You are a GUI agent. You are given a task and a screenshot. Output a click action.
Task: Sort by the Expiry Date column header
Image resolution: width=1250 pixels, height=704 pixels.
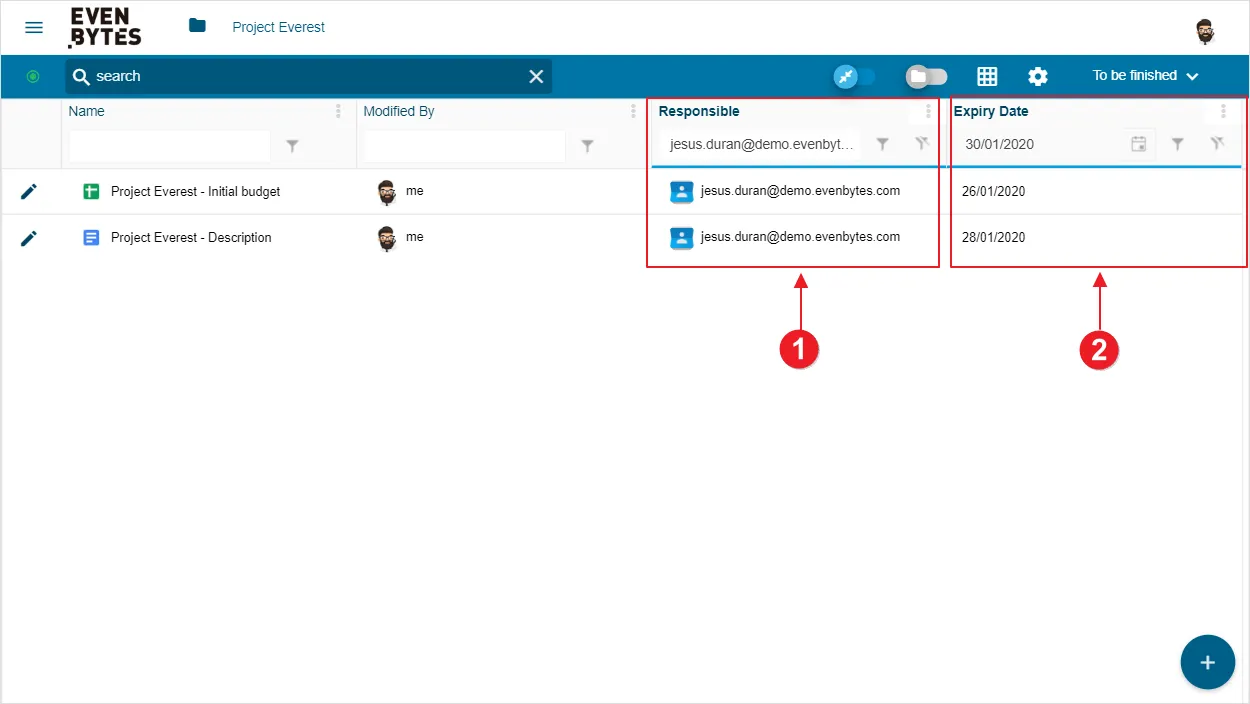pyautogui.click(x=991, y=111)
